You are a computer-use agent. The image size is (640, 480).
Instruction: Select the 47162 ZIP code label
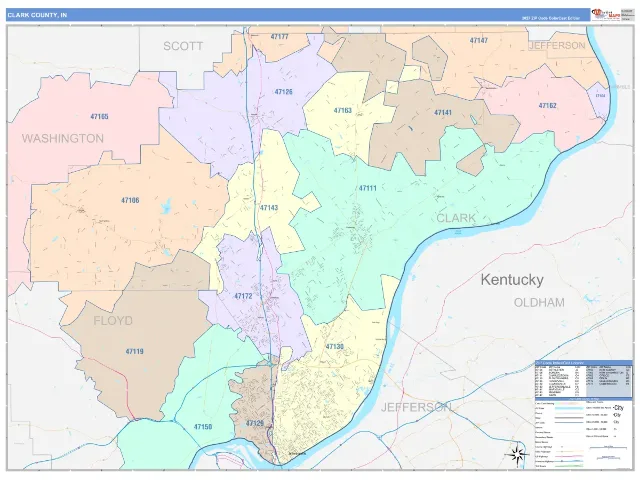tap(547, 106)
